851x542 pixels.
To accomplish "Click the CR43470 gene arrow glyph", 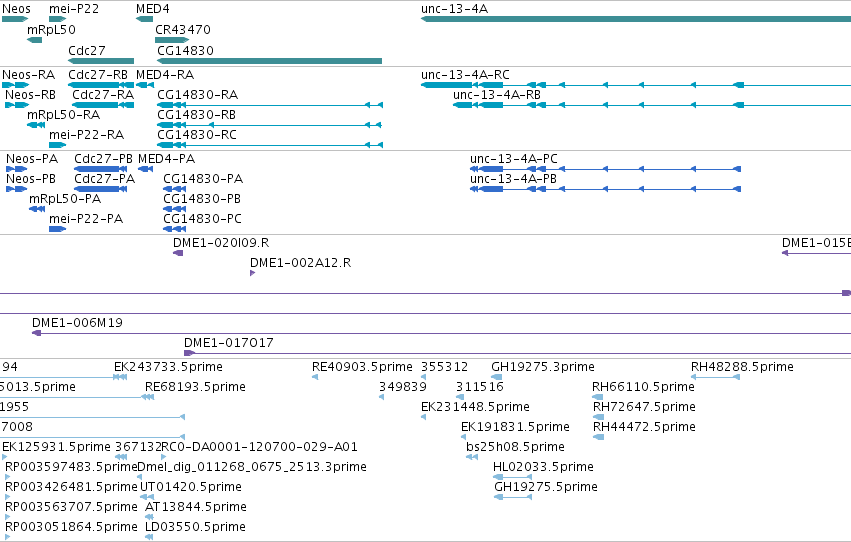I will point(172,40).
